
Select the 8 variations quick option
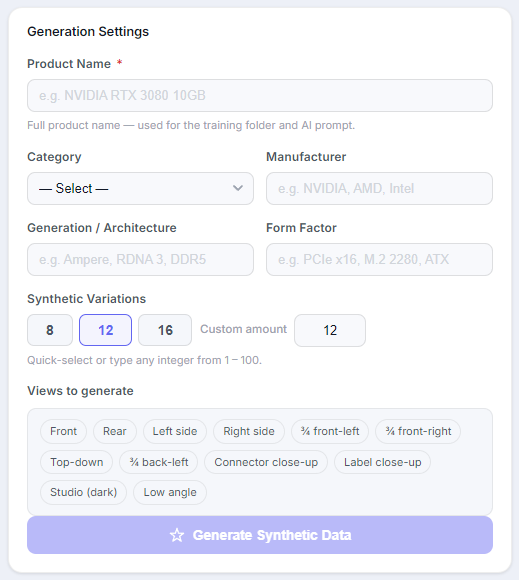(x=50, y=330)
